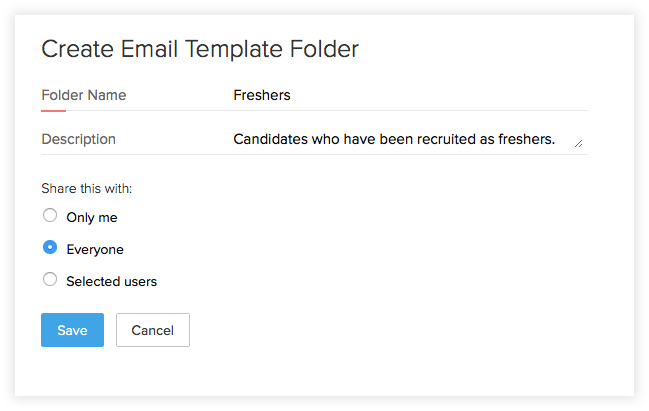This screenshot has height=411, width=649.
Task: Click the word 'Freshers' in the name field
Action: coord(261,95)
